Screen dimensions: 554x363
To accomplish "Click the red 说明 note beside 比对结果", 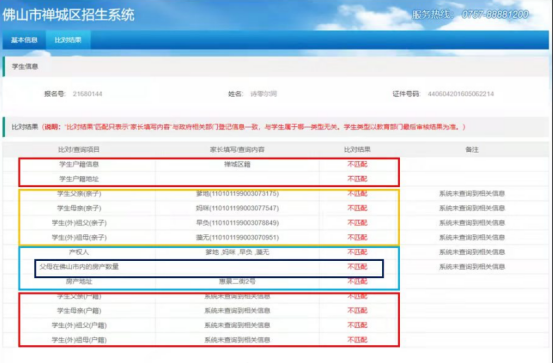I will (254, 127).
